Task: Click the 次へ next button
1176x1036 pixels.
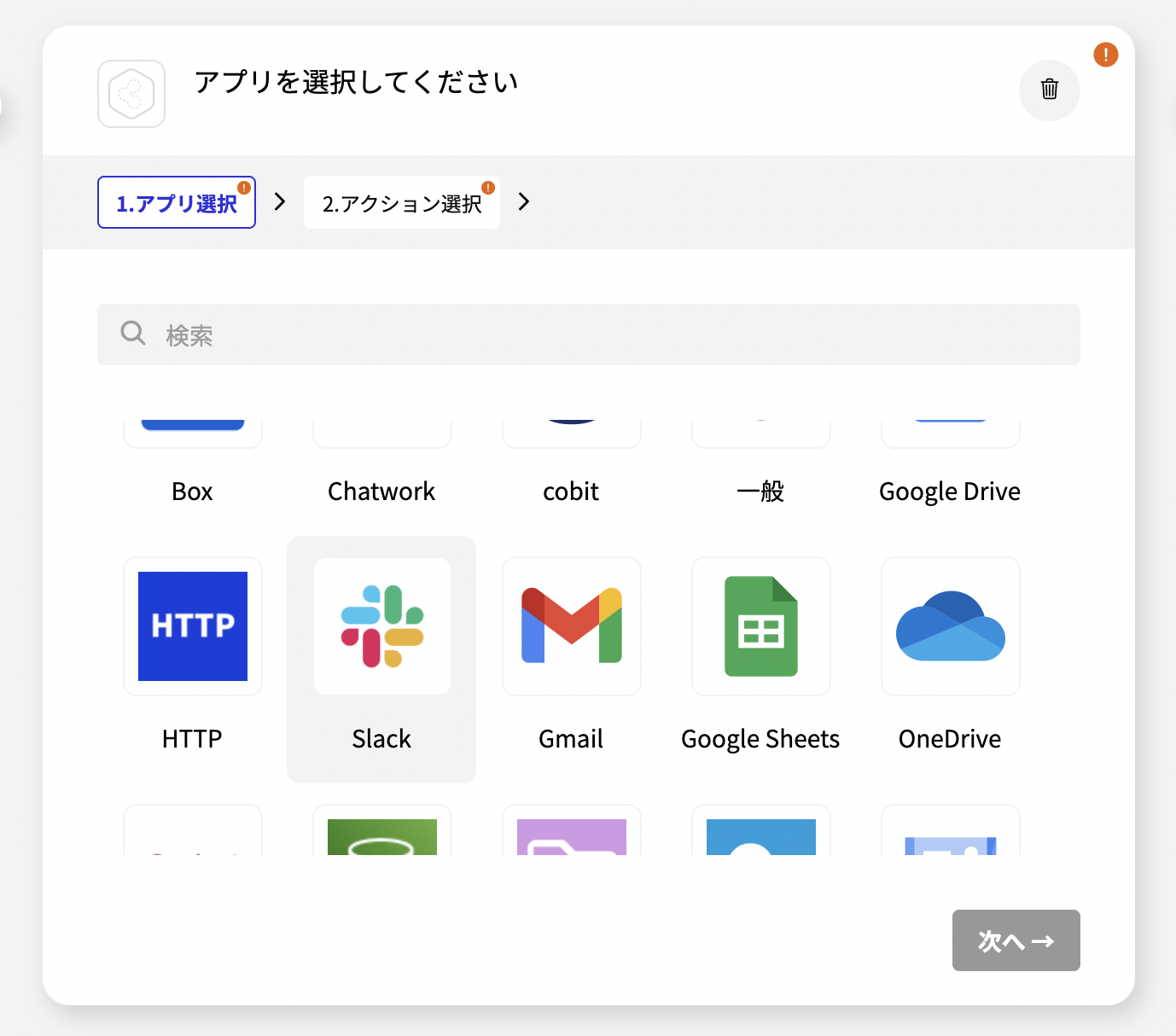Action: (1016, 940)
